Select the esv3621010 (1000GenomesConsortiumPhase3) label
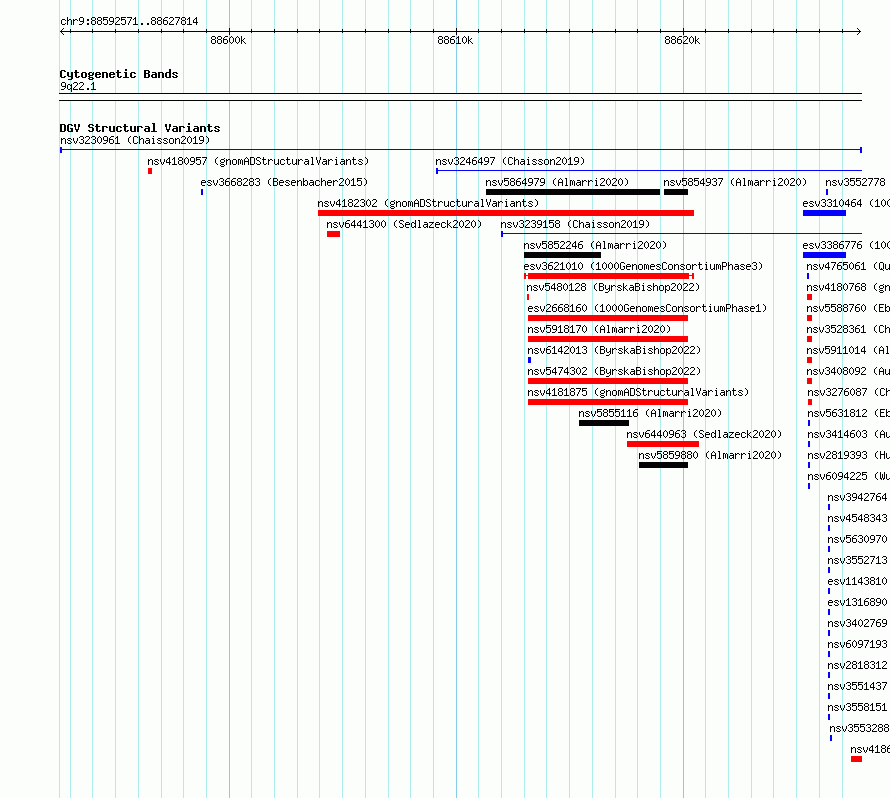 (643, 266)
